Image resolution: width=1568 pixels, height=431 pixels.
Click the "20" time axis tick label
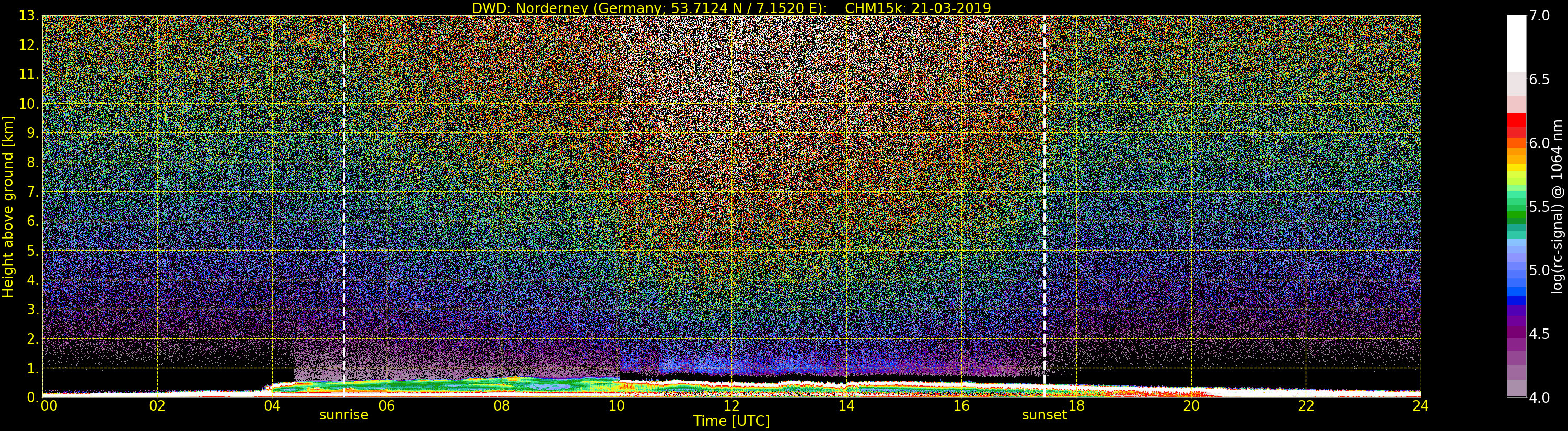coord(1191,406)
